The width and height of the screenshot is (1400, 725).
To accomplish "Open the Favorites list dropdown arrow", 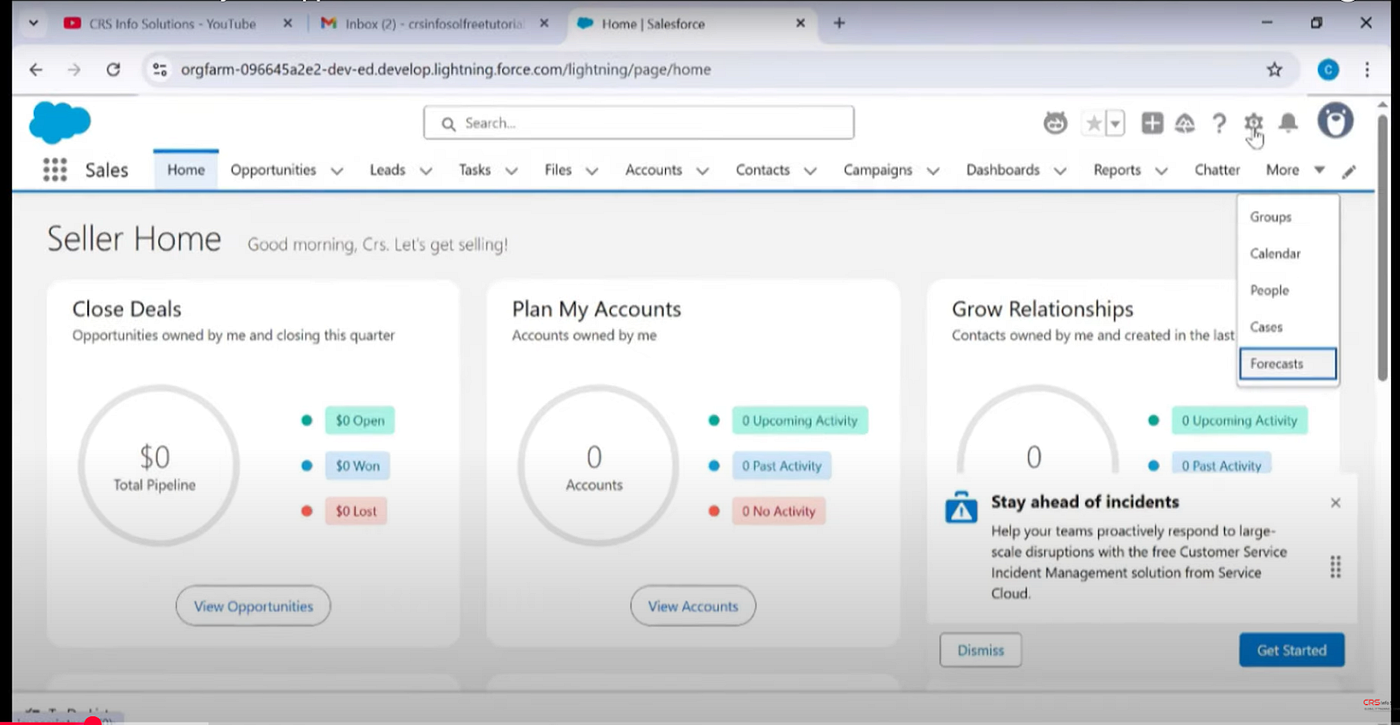I will point(1116,123).
